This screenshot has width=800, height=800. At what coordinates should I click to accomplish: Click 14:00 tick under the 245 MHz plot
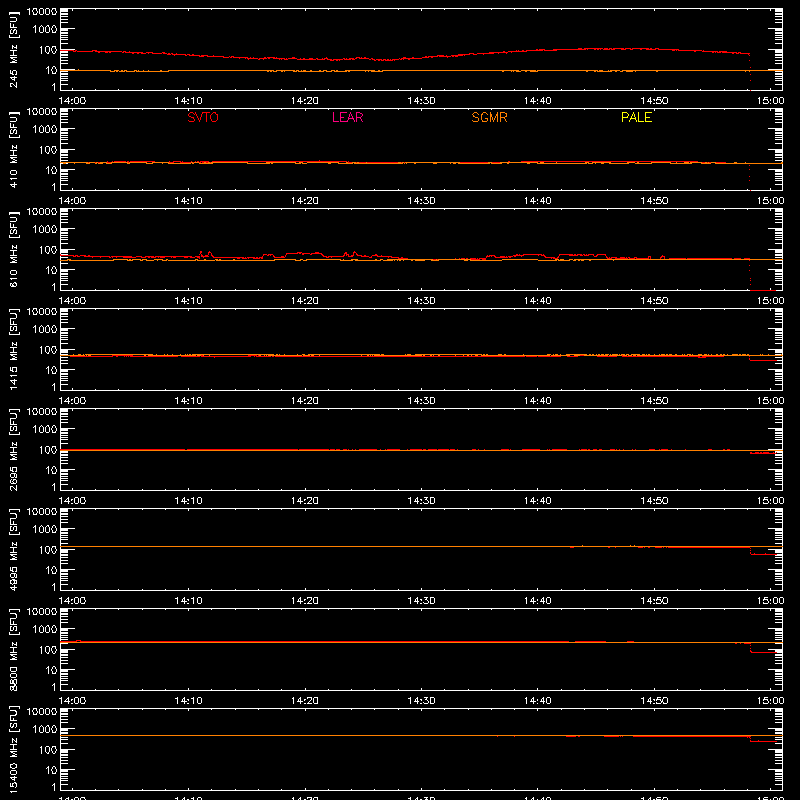[72, 101]
